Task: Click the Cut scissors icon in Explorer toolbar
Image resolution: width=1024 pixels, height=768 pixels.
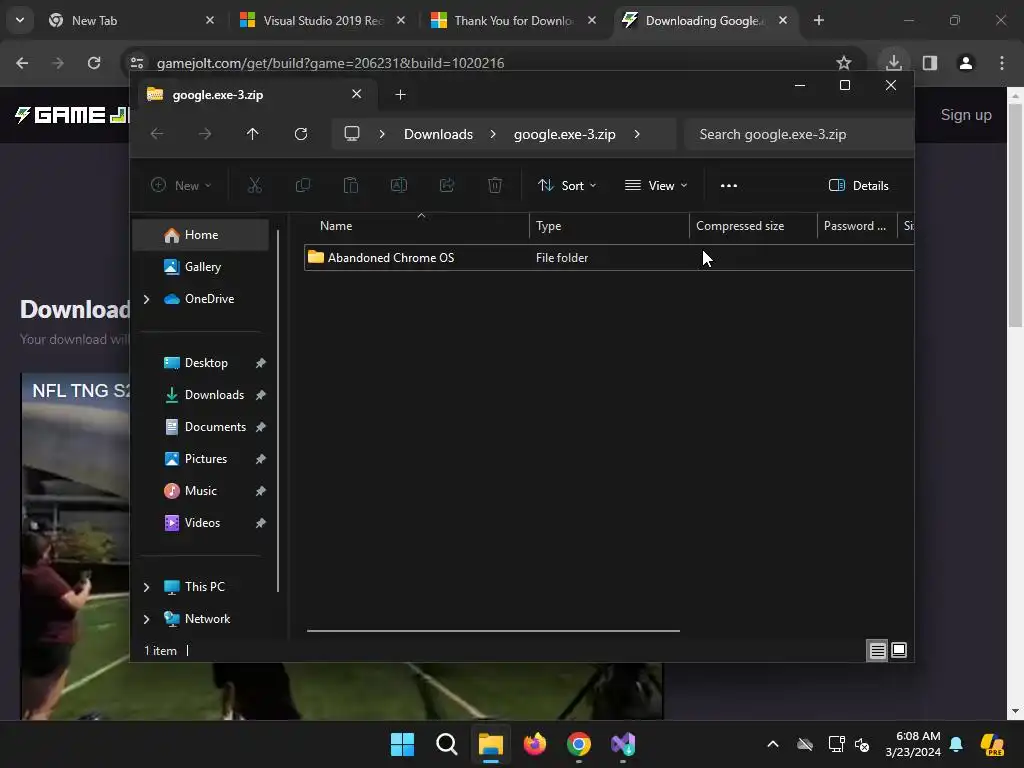Action: pyautogui.click(x=255, y=185)
